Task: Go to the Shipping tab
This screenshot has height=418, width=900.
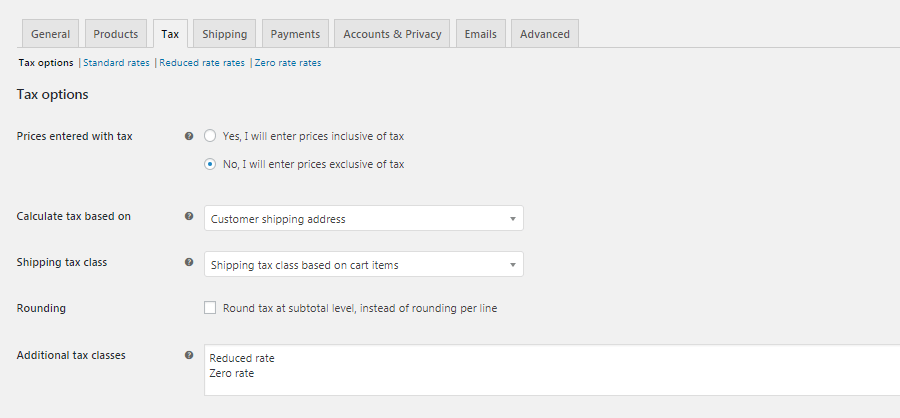Action: [x=224, y=34]
